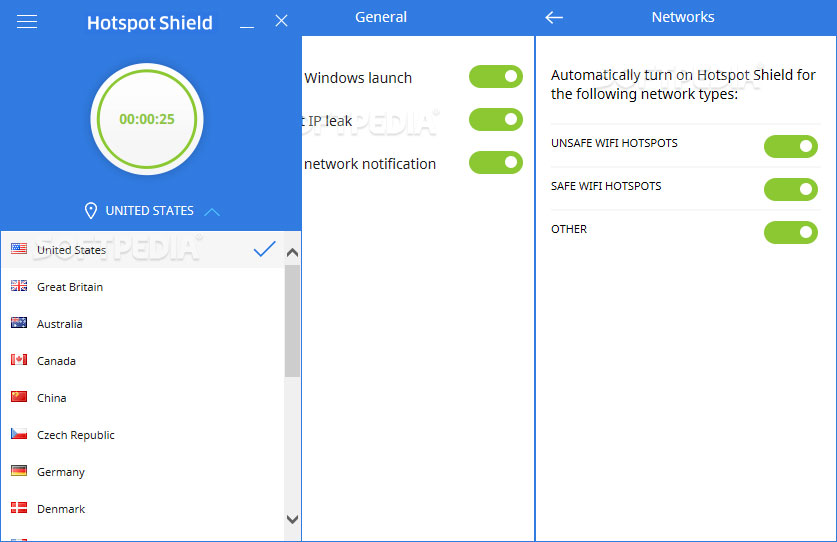This screenshot has width=837, height=542.
Task: Click the China flag icon
Action: pos(19,398)
